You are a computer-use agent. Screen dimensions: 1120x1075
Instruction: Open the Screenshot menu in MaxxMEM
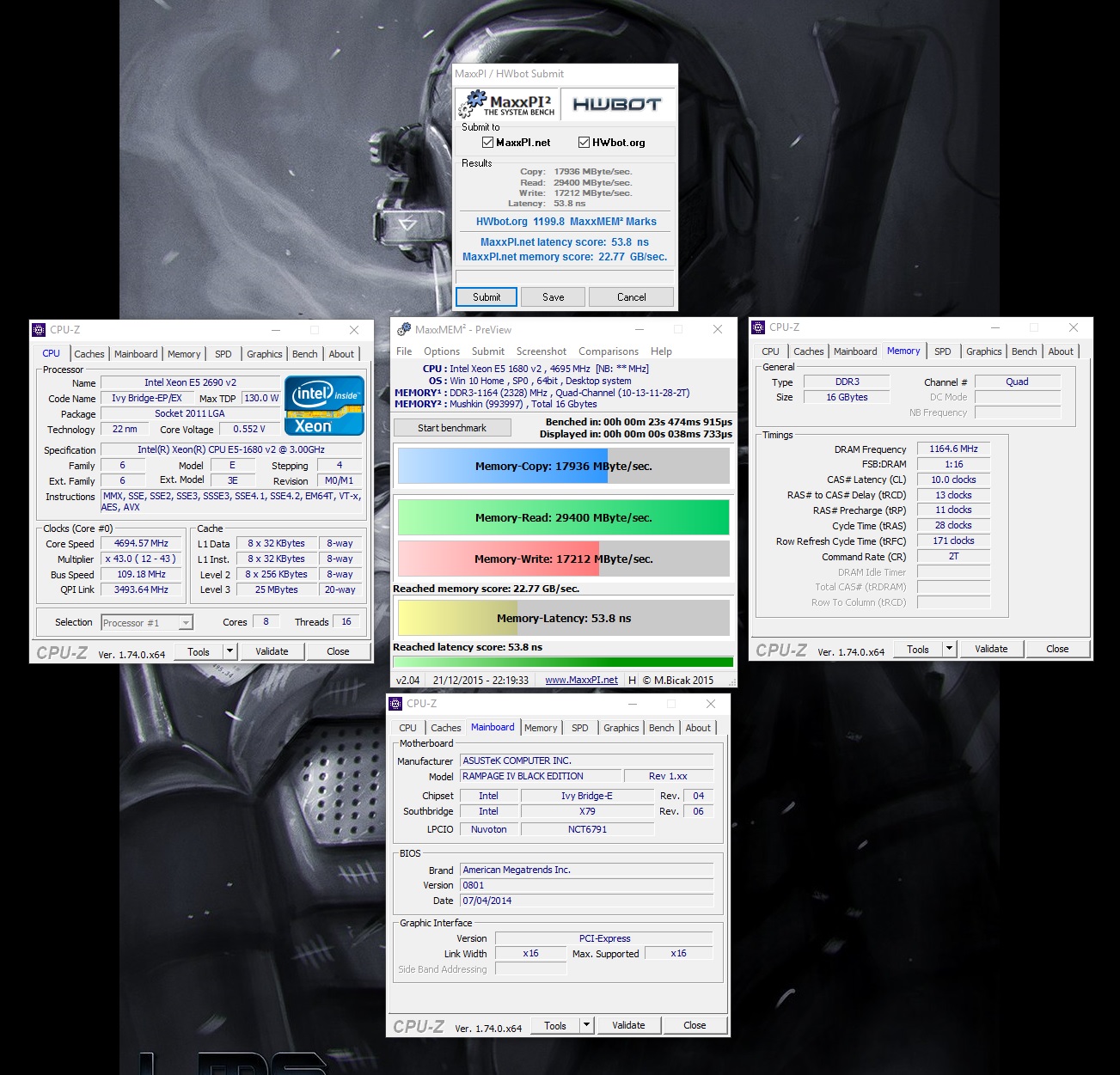pyautogui.click(x=542, y=351)
